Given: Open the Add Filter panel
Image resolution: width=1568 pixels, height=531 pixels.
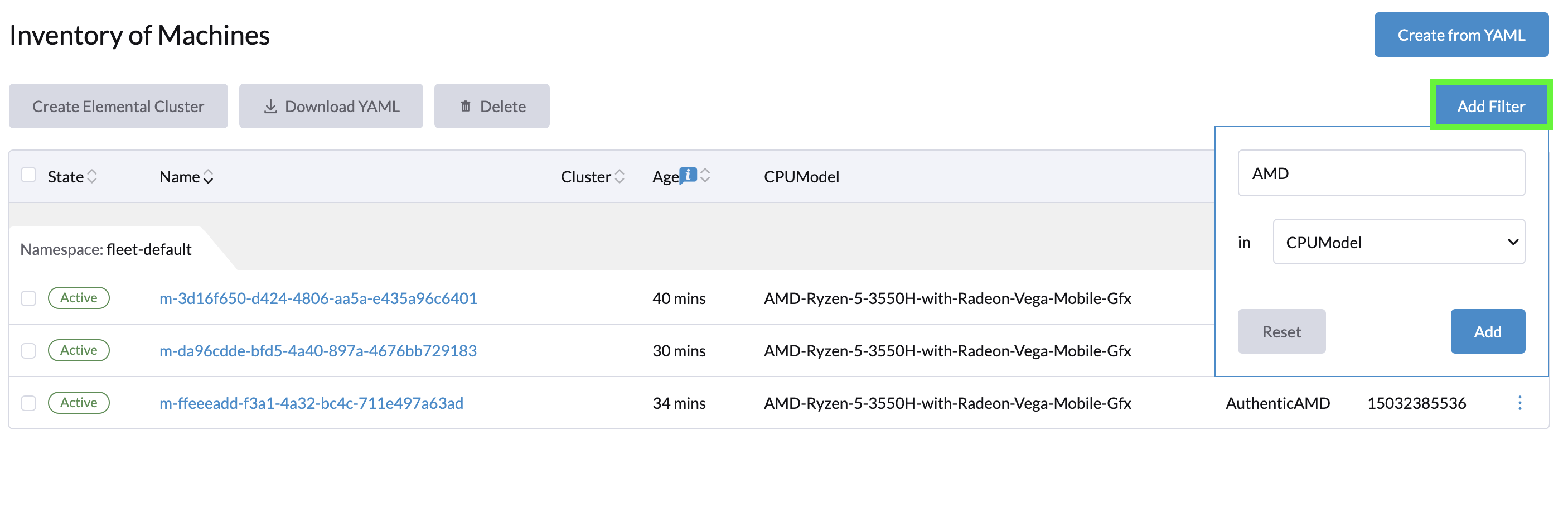Looking at the screenshot, I should tap(1492, 105).
